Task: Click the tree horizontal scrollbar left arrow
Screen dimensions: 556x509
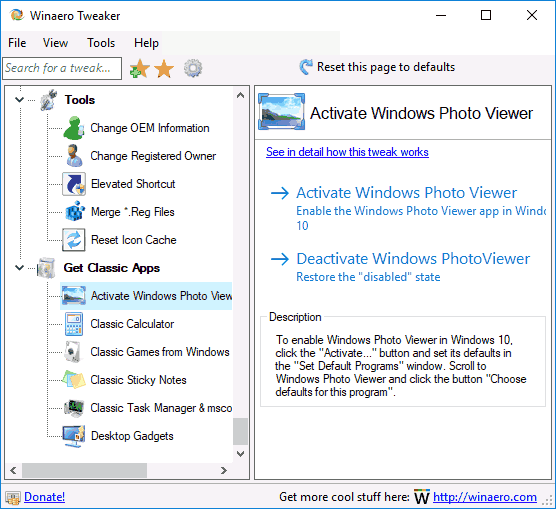Action: [13, 470]
